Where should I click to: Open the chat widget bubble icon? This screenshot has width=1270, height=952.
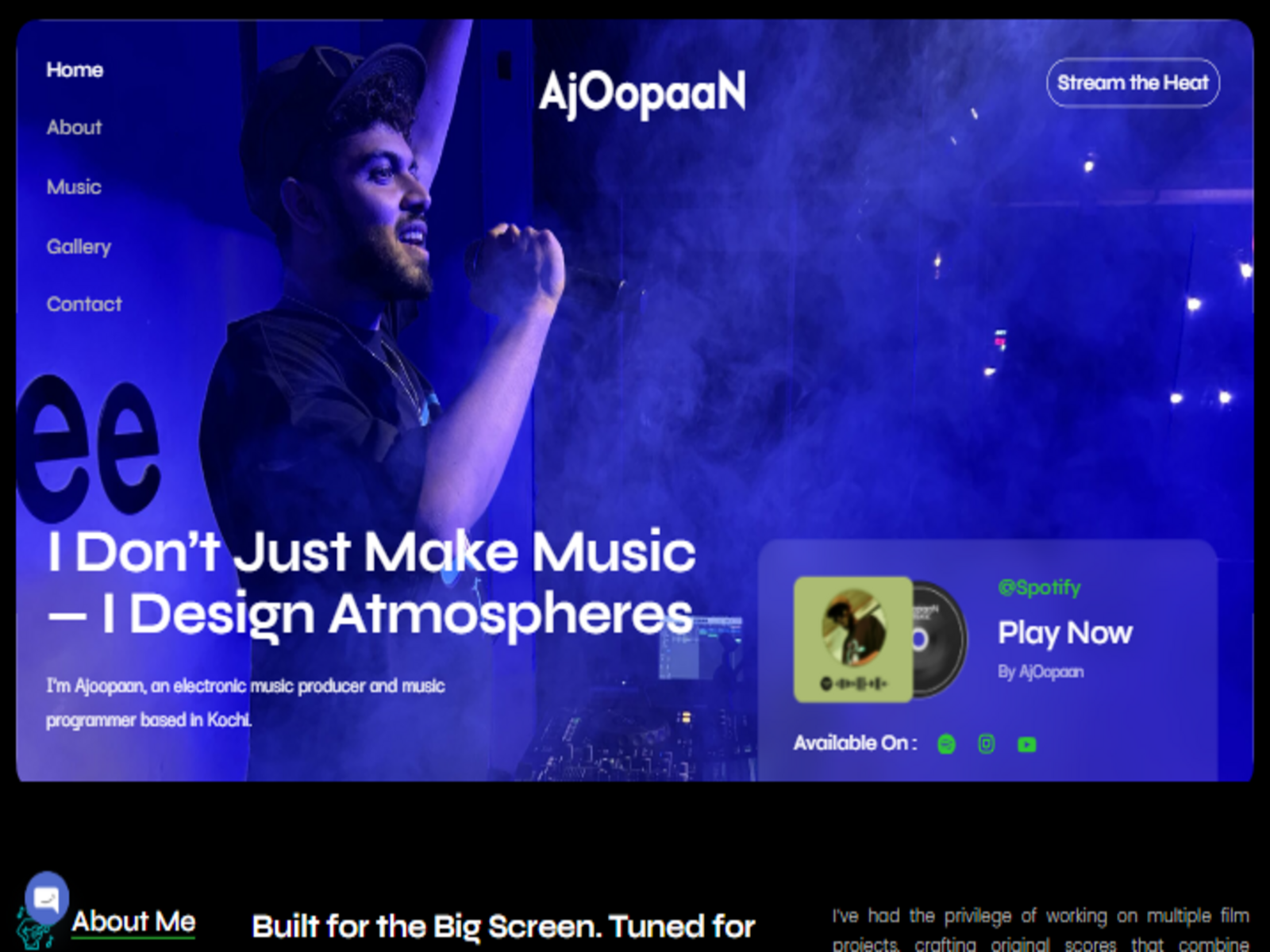tap(46, 899)
